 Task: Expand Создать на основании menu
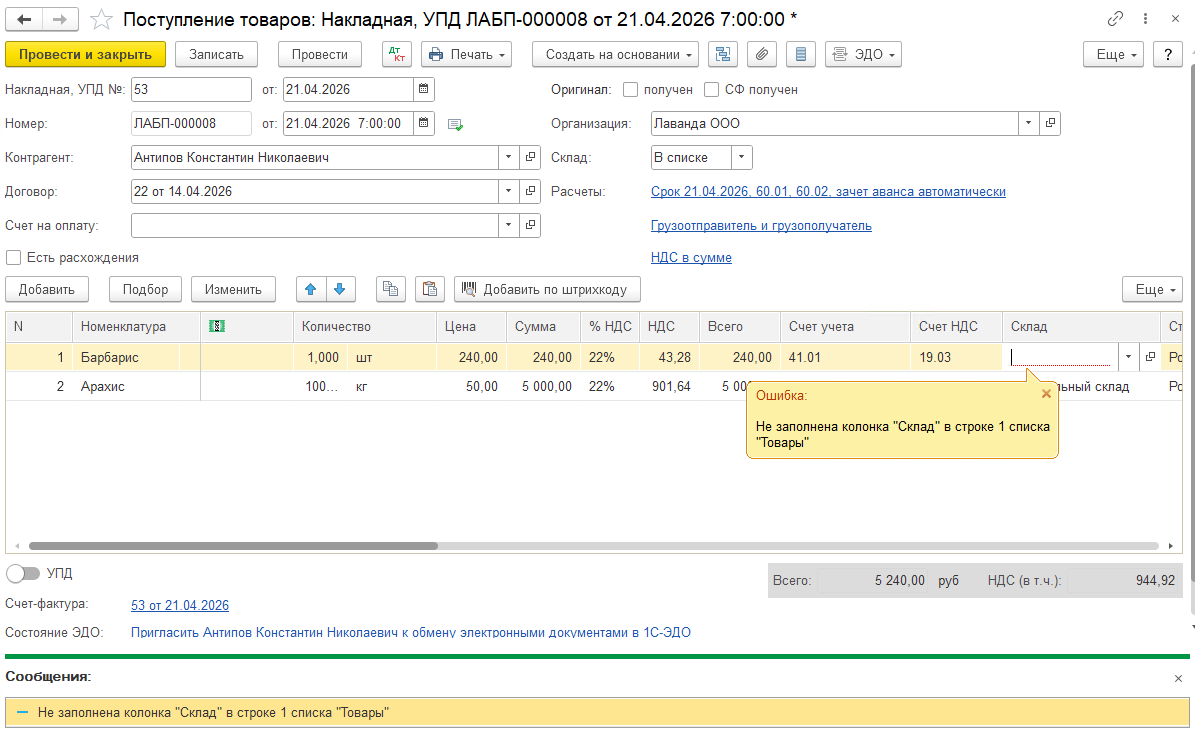pos(615,54)
